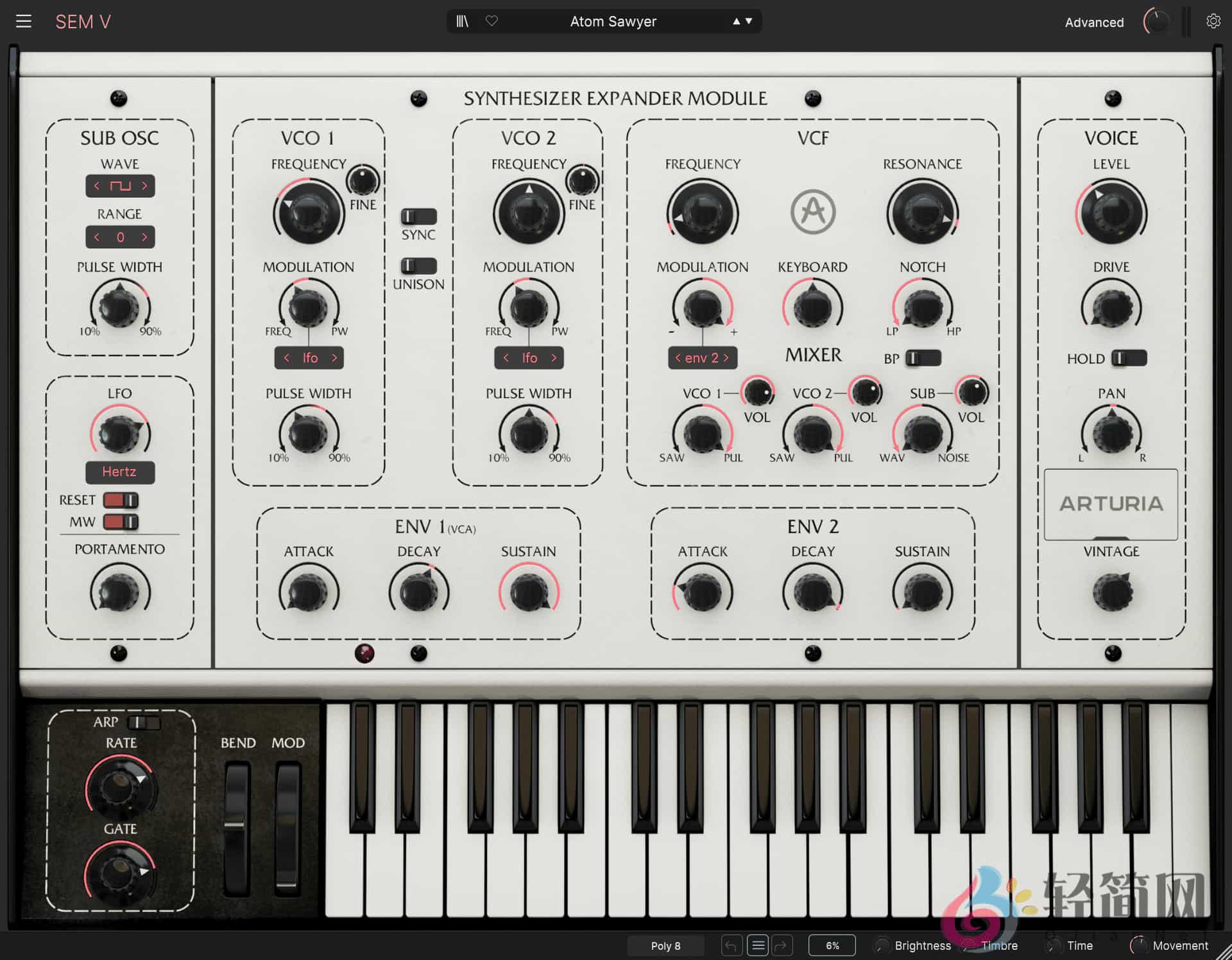Click the redo arrow in the bottom bar

point(782,945)
